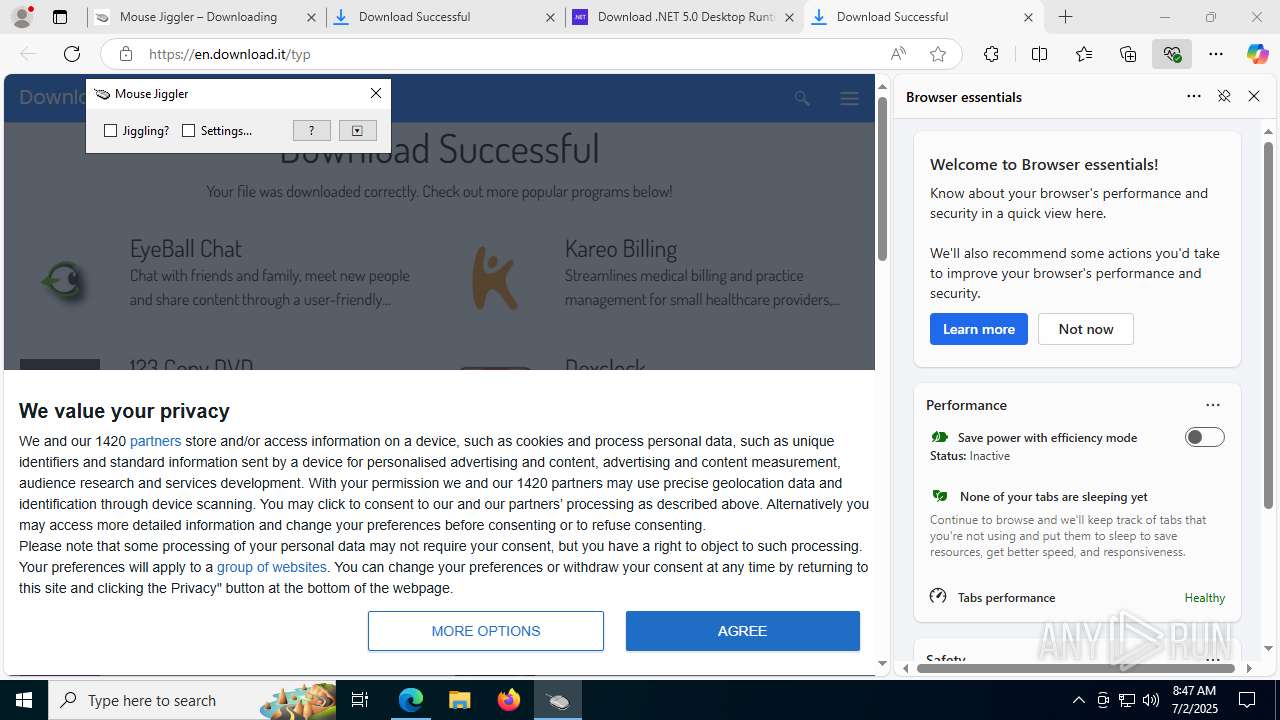The height and width of the screenshot is (720, 1280).
Task: Open the notification center icon
Action: coord(1247,700)
